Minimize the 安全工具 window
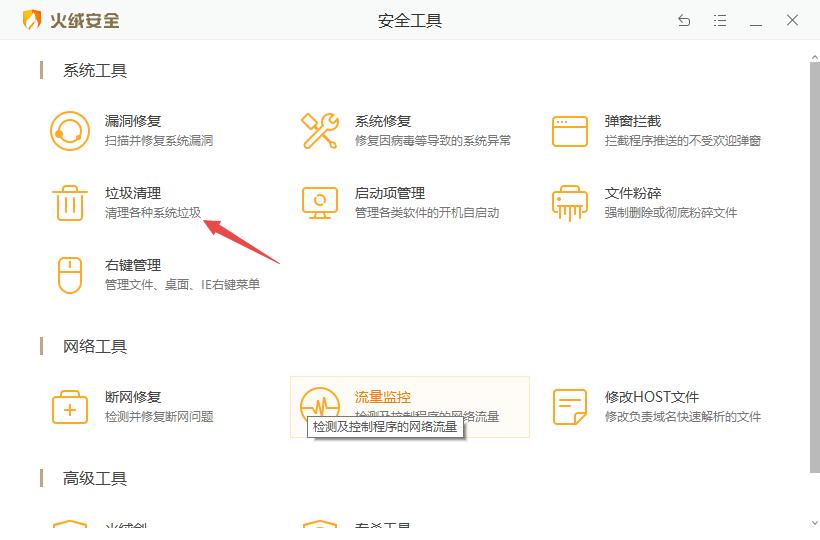Screen dimensions: 820x540 (756, 24)
